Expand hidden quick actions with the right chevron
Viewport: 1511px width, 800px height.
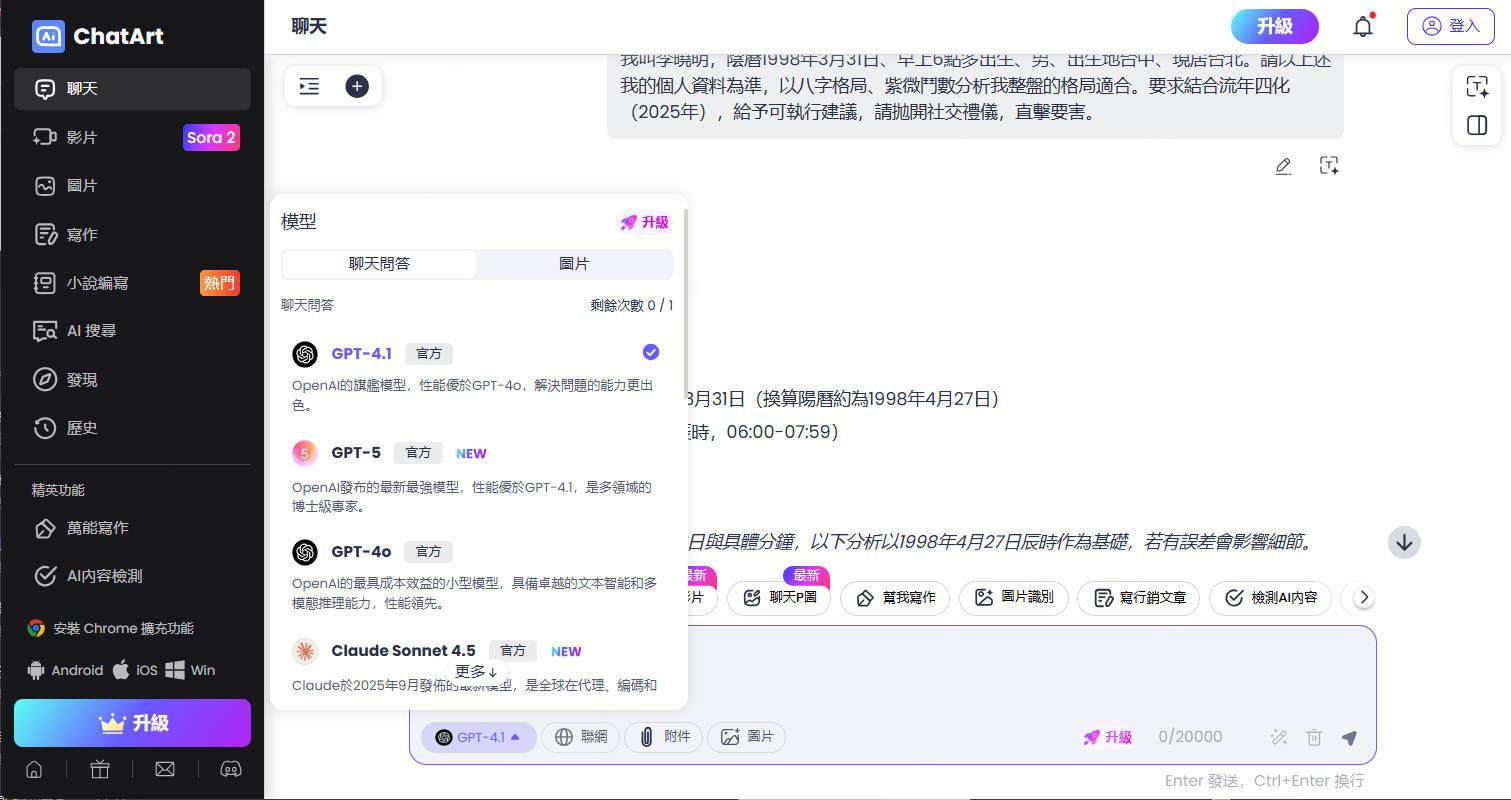pyautogui.click(x=1362, y=597)
